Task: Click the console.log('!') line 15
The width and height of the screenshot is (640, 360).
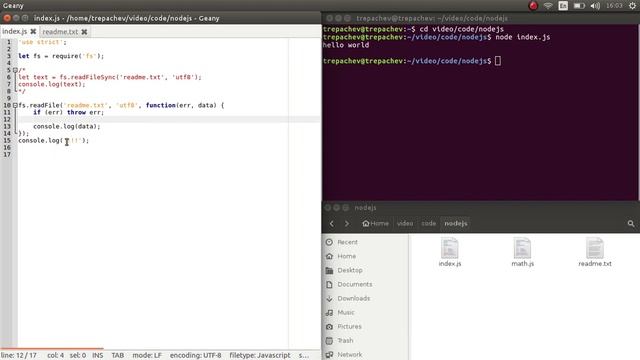Action: coord(53,140)
